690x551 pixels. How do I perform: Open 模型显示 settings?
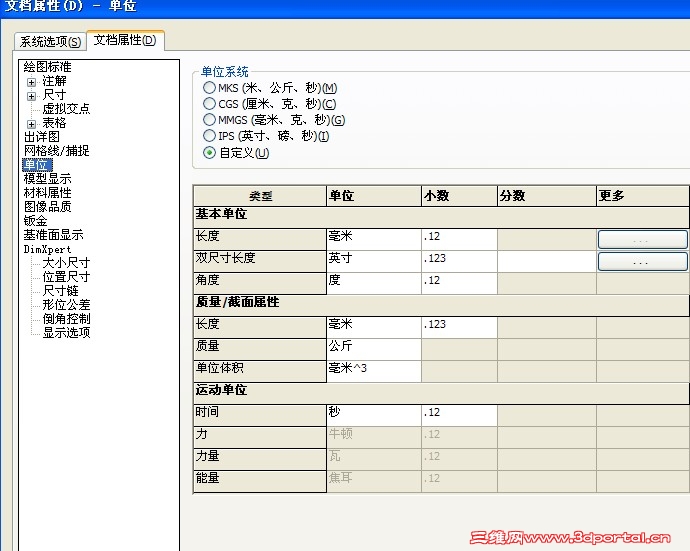tap(48, 179)
